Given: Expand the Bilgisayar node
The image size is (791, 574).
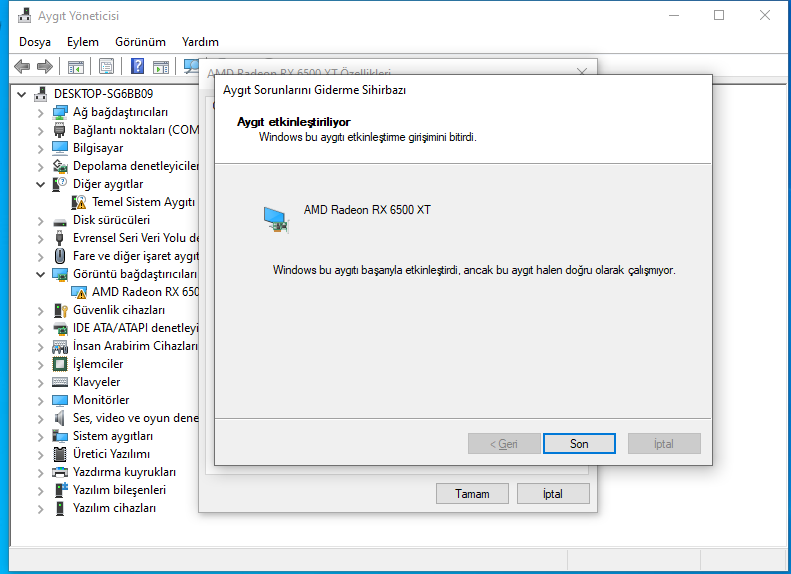Looking at the screenshot, I should pos(40,148).
